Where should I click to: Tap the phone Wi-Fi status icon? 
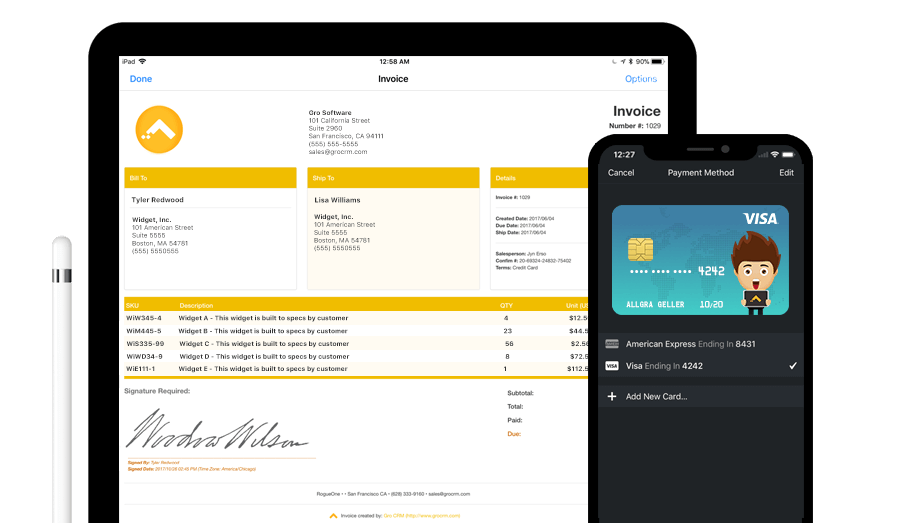tap(775, 154)
